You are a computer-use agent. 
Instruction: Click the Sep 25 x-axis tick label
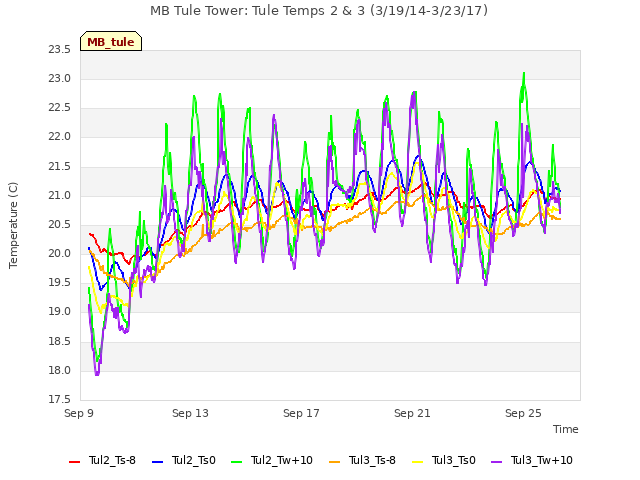523,413
